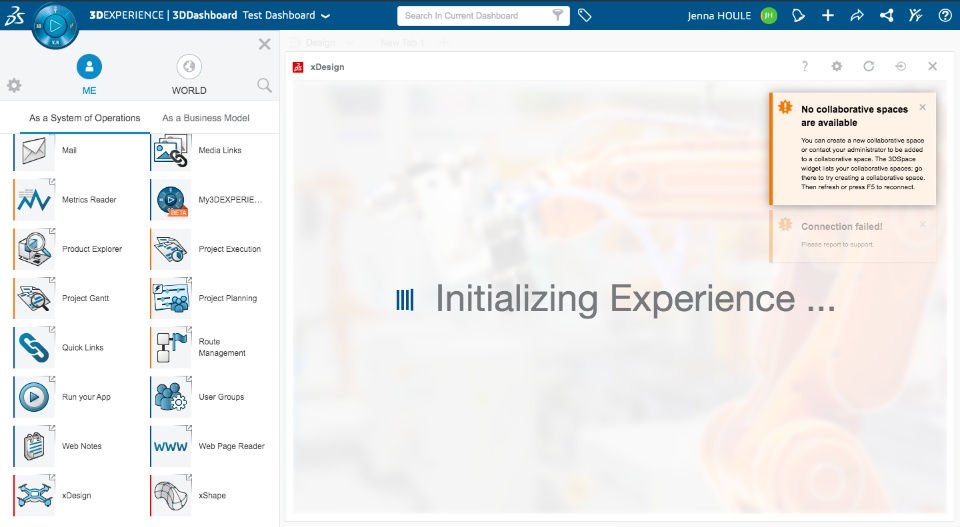
Task: Click the Metrics Reader label
Action: pyautogui.click(x=89, y=200)
